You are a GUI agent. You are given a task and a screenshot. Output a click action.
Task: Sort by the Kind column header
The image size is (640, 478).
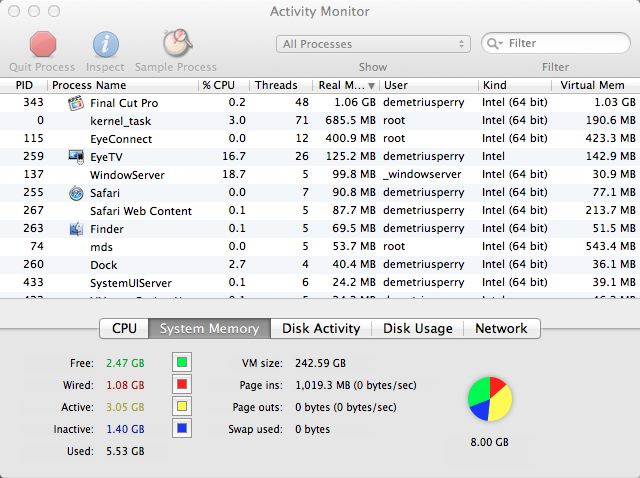click(515, 85)
